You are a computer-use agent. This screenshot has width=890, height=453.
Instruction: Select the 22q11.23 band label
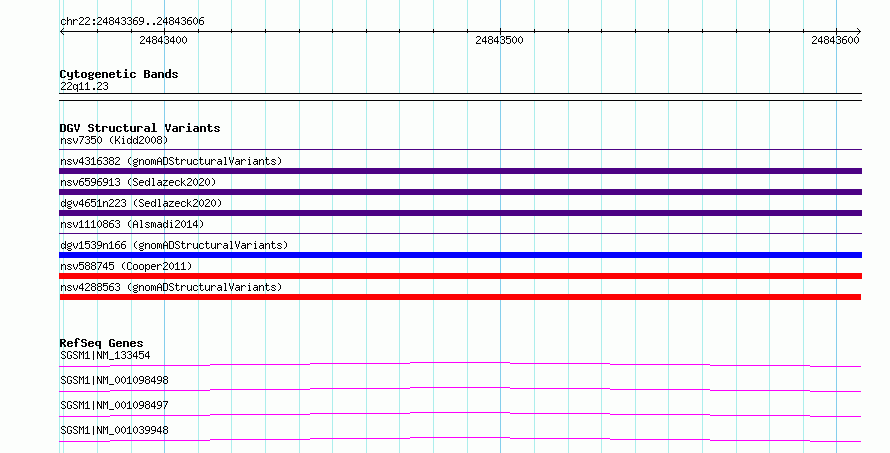84,86
